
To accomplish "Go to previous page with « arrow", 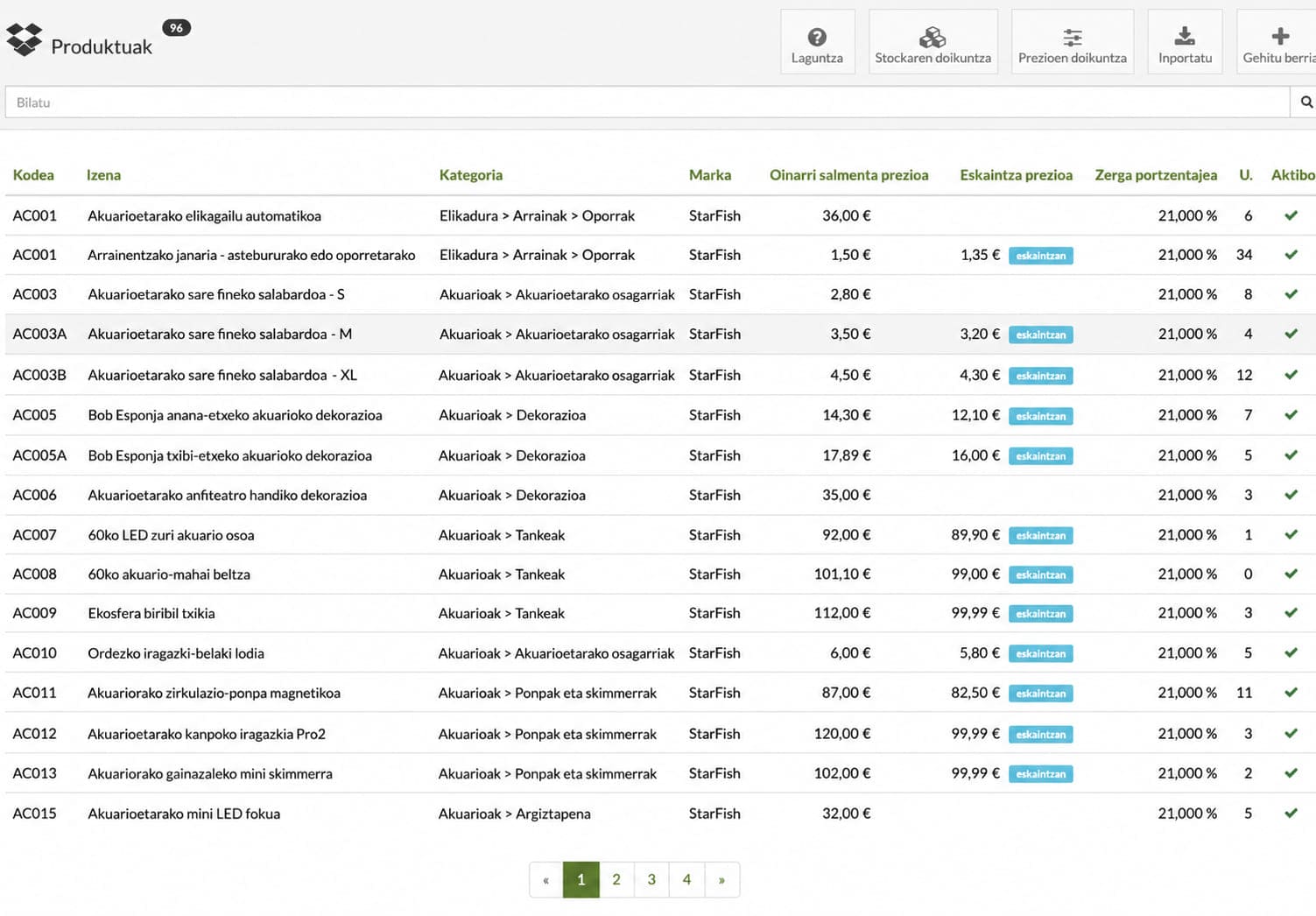I will 546,880.
